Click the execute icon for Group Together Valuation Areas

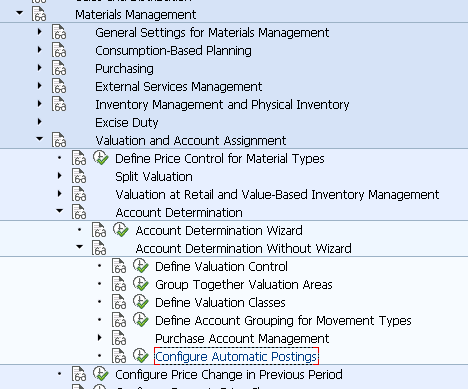click(141, 284)
